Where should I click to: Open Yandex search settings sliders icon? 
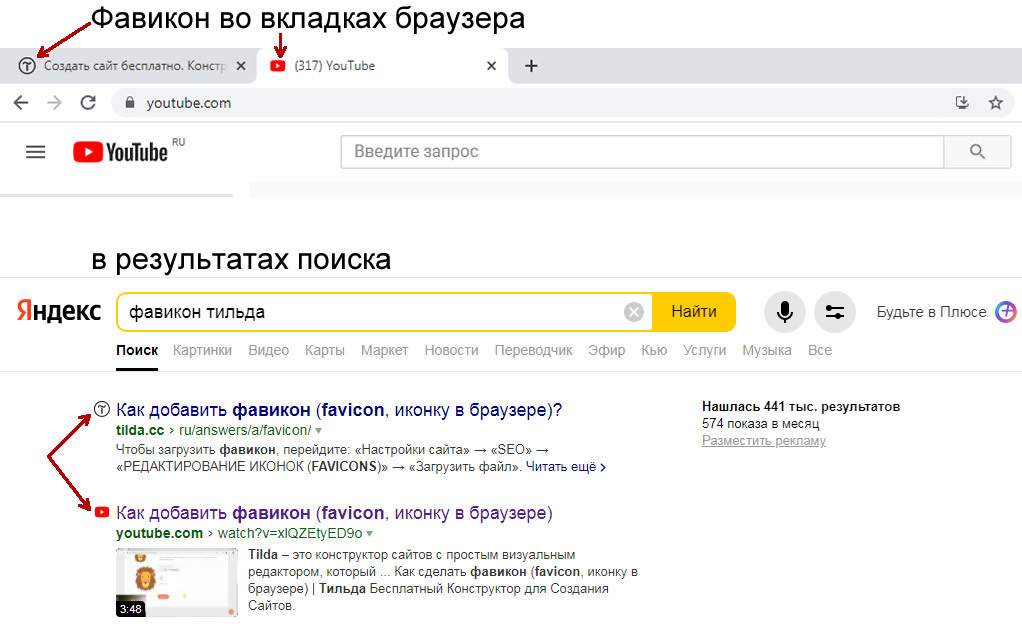point(835,312)
